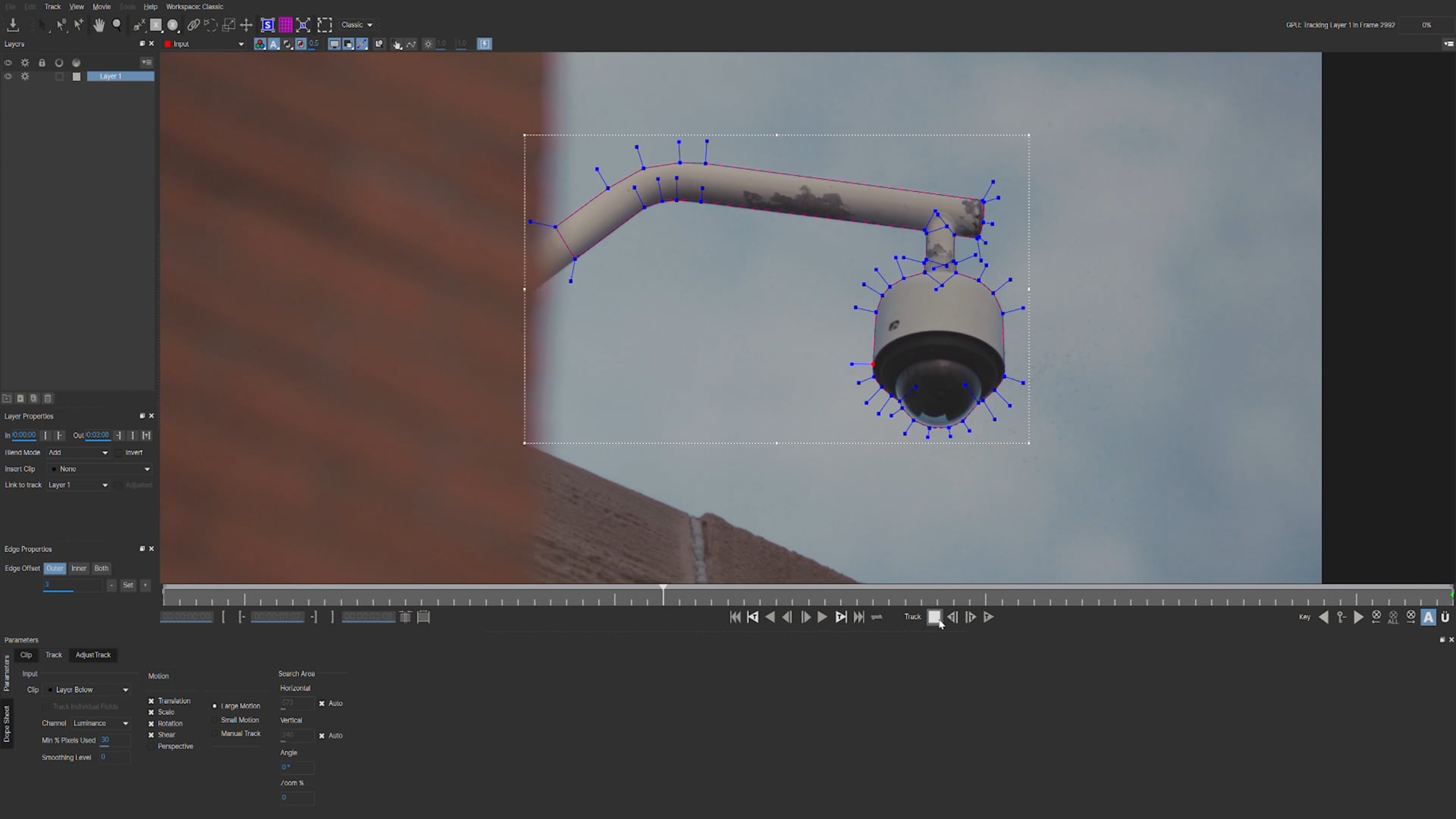
Task: Select the Create X-Spline layer tool
Action: [139, 25]
